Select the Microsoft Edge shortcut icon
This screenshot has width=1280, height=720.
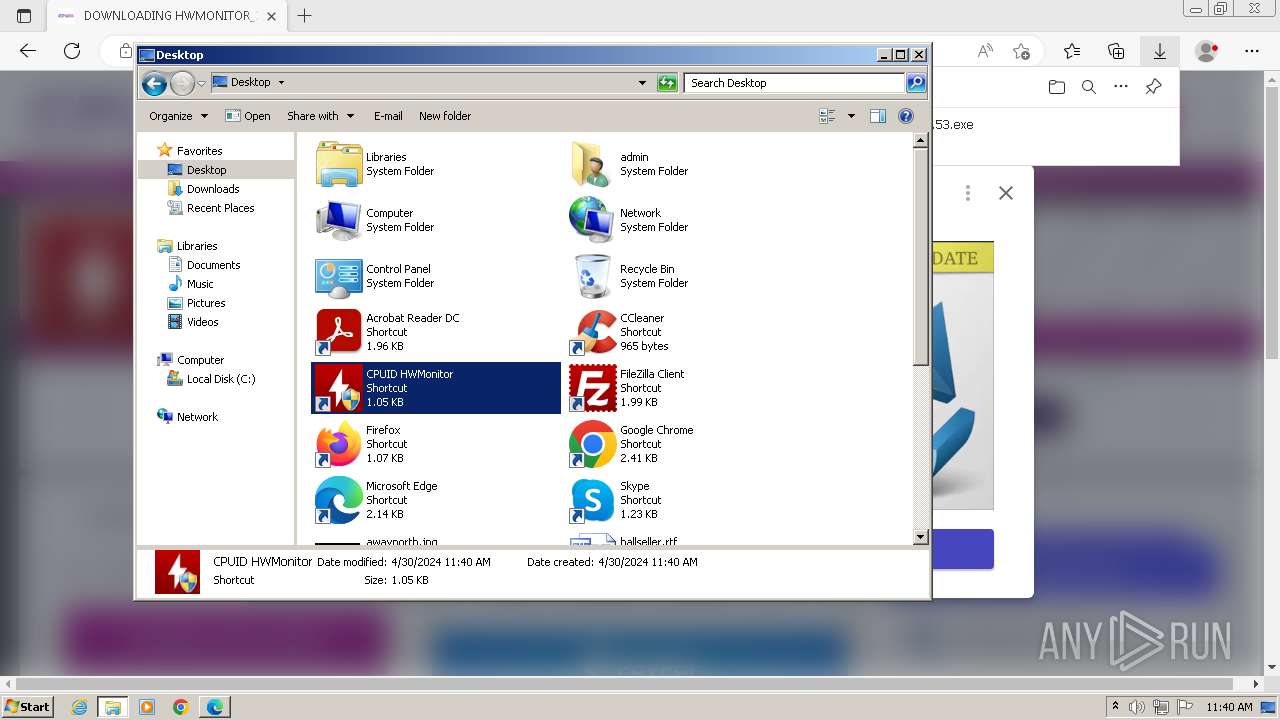(x=339, y=500)
